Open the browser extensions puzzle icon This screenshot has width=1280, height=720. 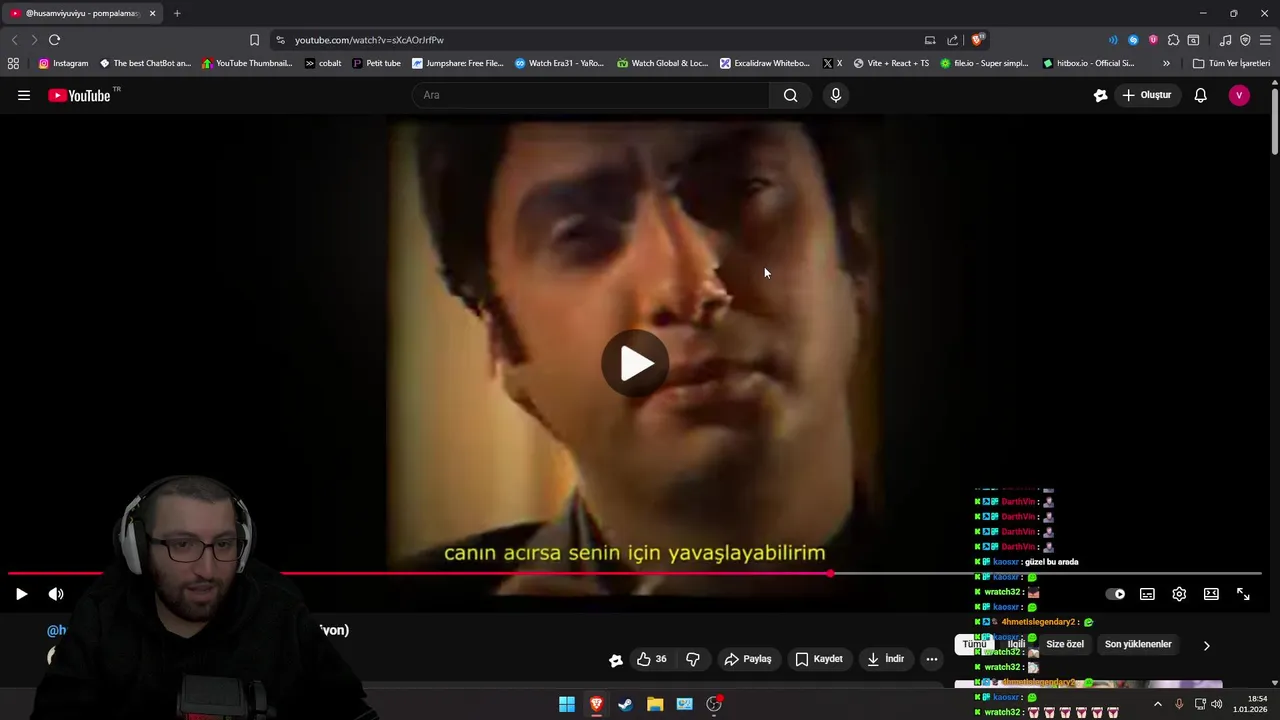click(1173, 40)
